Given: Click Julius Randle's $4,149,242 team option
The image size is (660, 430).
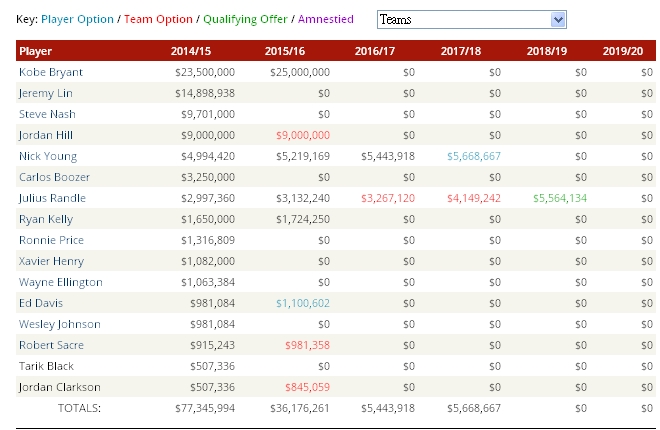Looking at the screenshot, I should coord(474,198).
